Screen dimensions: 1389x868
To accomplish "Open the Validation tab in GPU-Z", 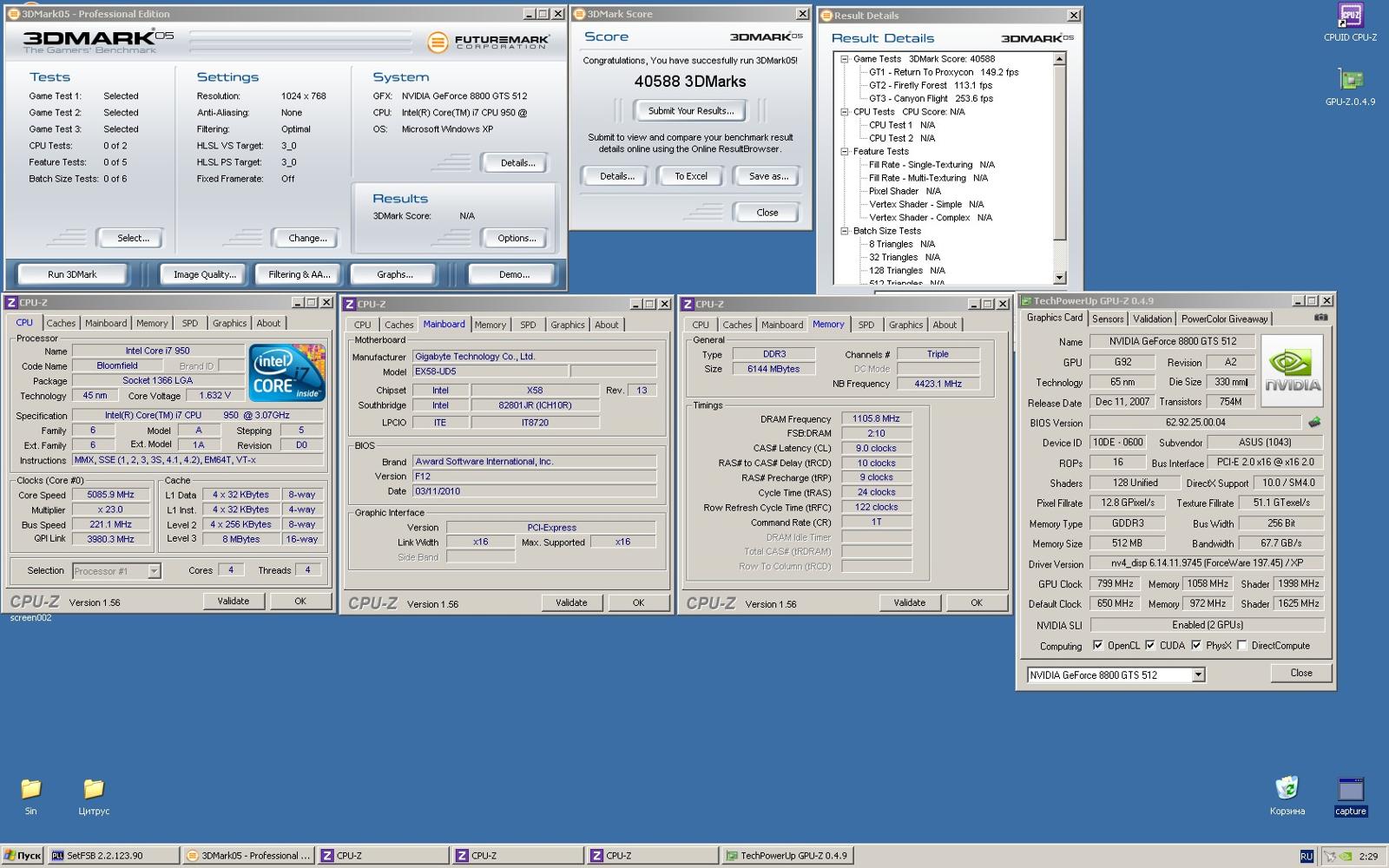I will 1152,319.
